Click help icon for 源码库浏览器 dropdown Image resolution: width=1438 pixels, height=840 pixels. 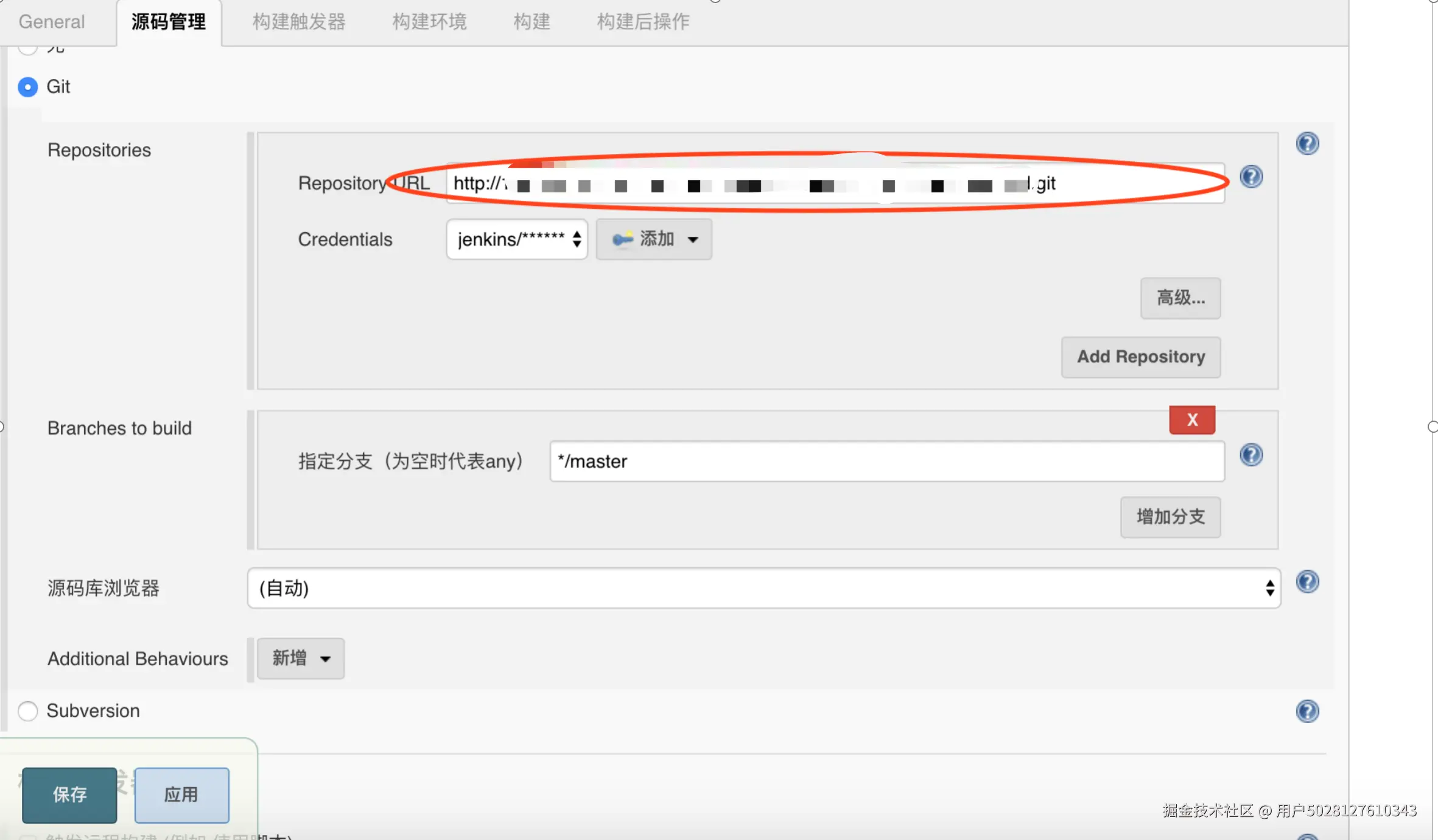(x=1307, y=582)
